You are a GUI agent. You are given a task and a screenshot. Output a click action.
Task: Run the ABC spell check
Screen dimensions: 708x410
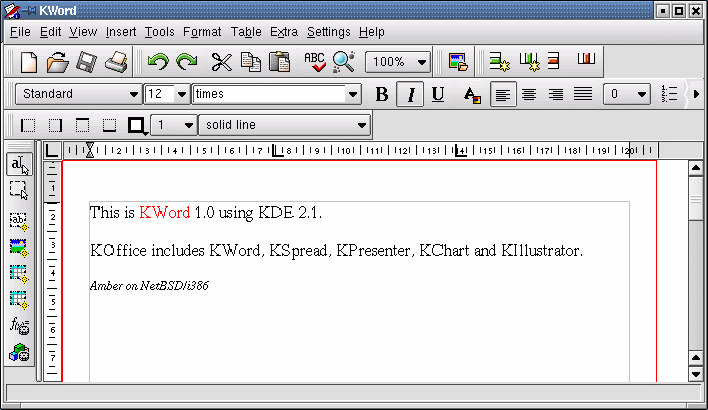(x=315, y=62)
